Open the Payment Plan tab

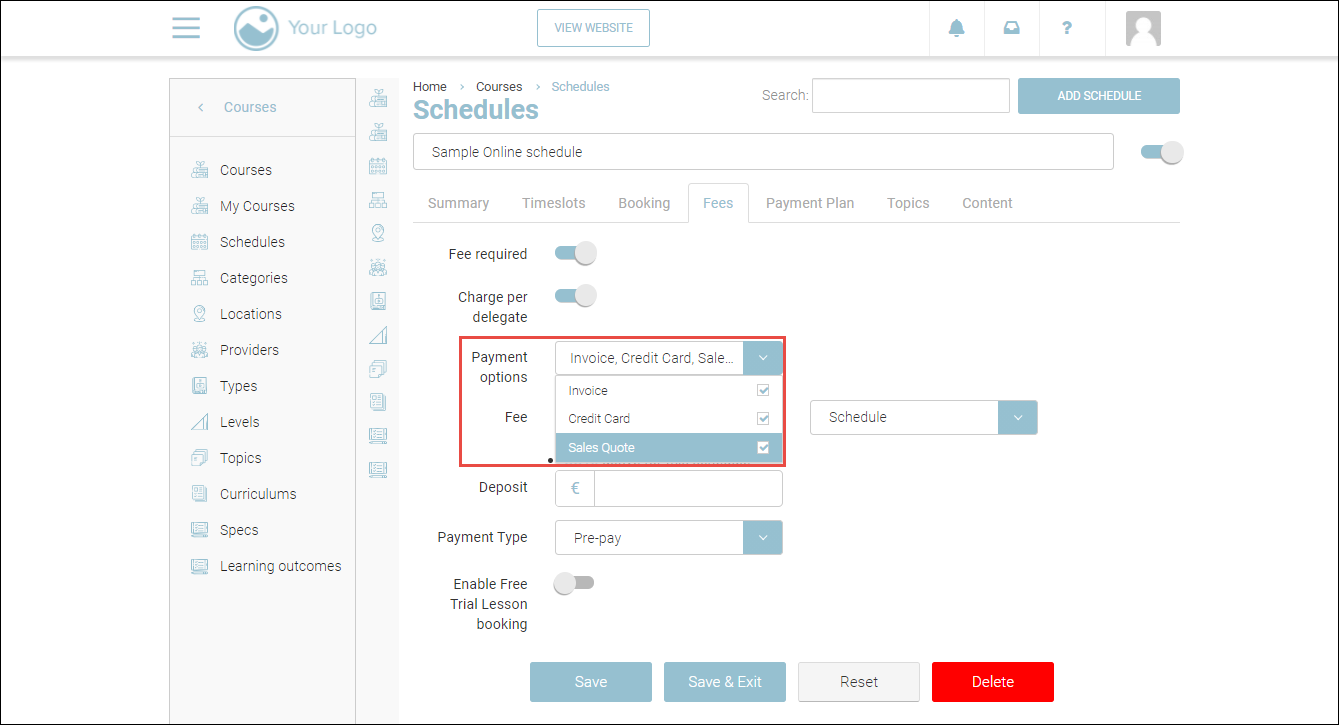809,203
